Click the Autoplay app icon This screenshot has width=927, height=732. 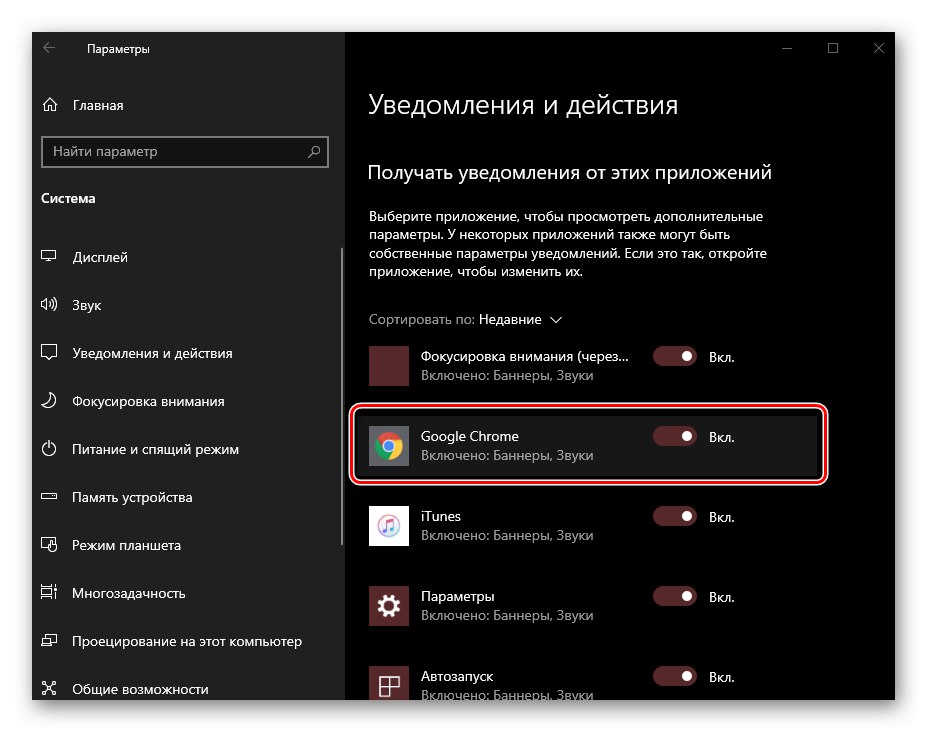(x=388, y=684)
